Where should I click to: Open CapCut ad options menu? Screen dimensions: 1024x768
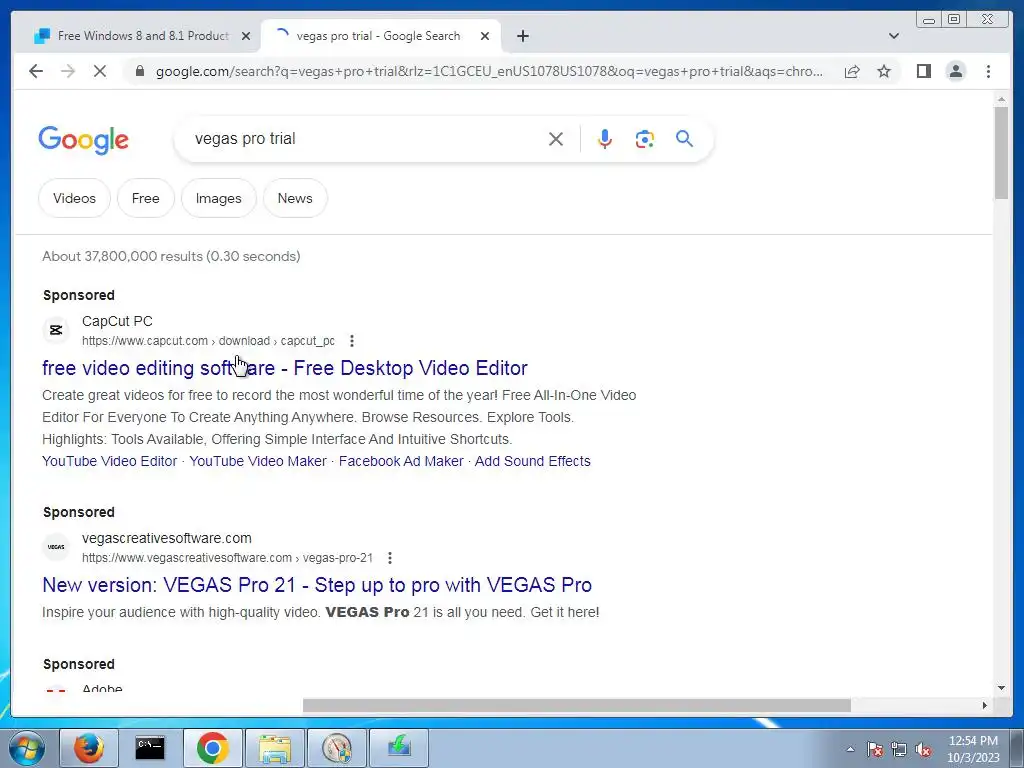pos(352,341)
